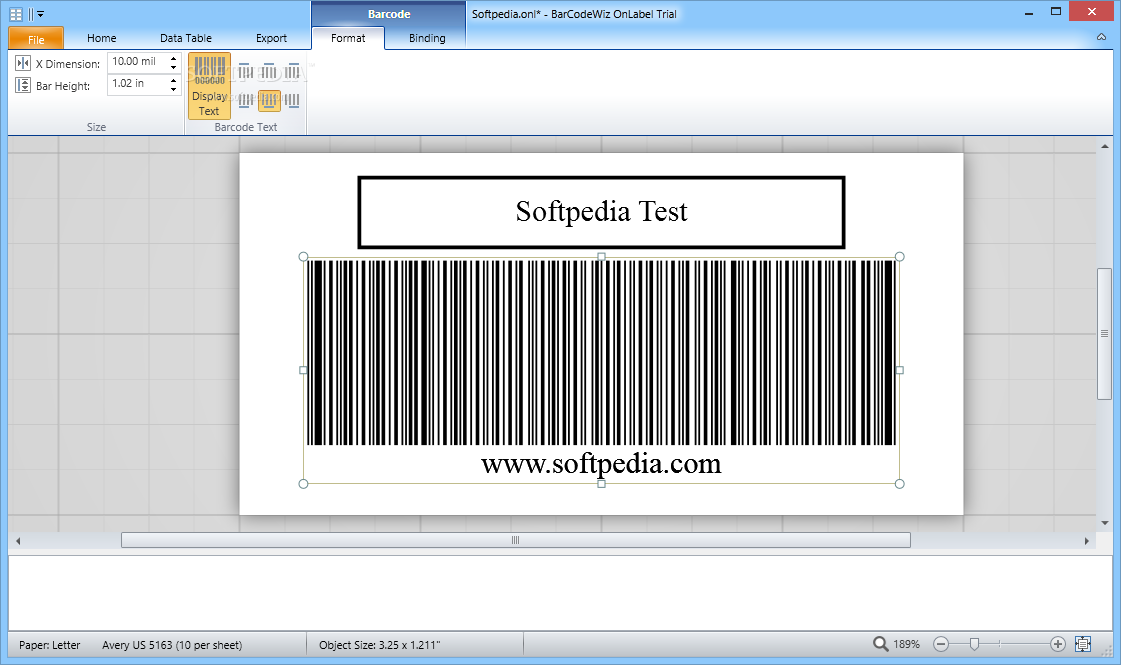Click the Softpedia Test text box
This screenshot has height=665, width=1121.
[601, 212]
